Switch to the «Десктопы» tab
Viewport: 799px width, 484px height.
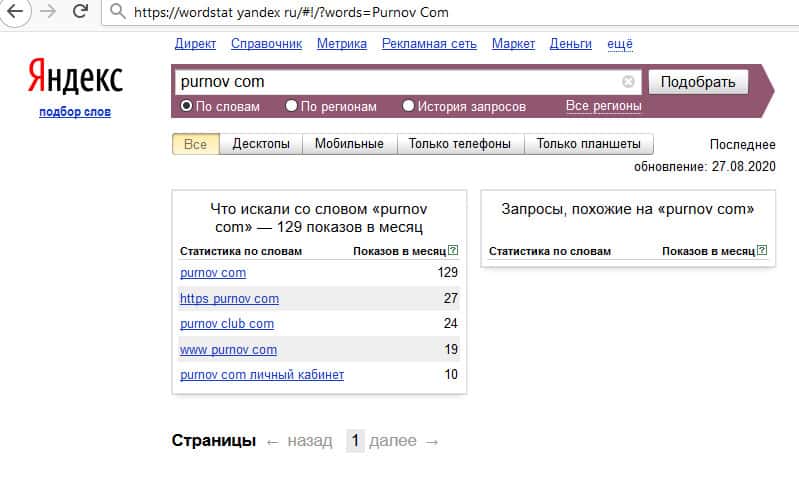(x=261, y=144)
